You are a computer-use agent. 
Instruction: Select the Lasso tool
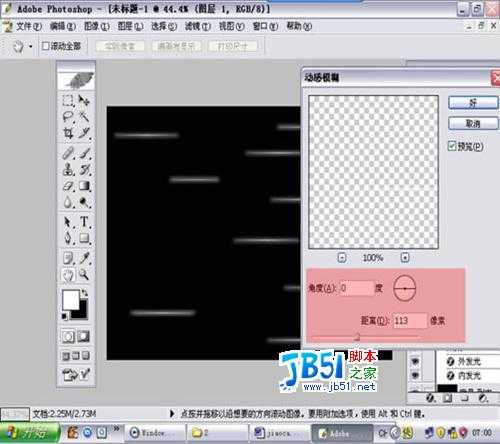pos(68,116)
